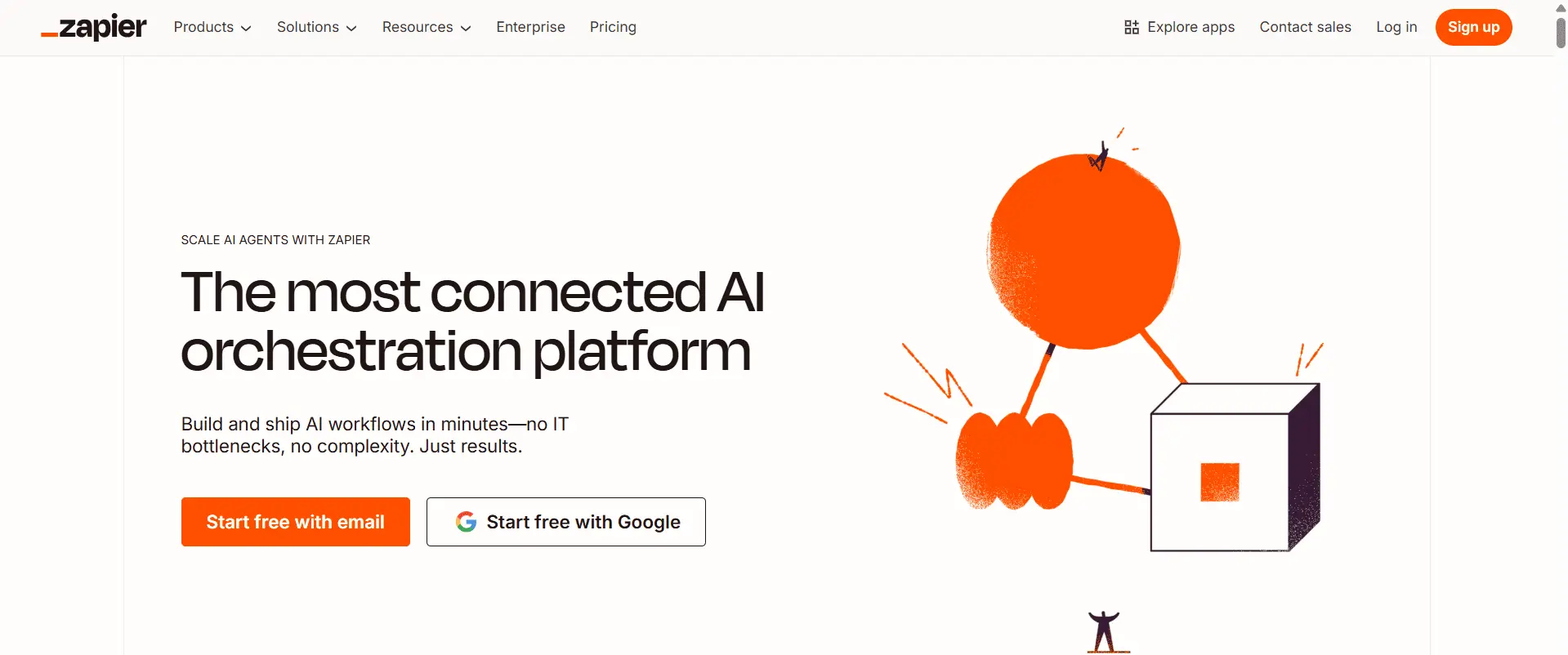
Task: Expand the Products dropdown menu
Action: [x=212, y=27]
